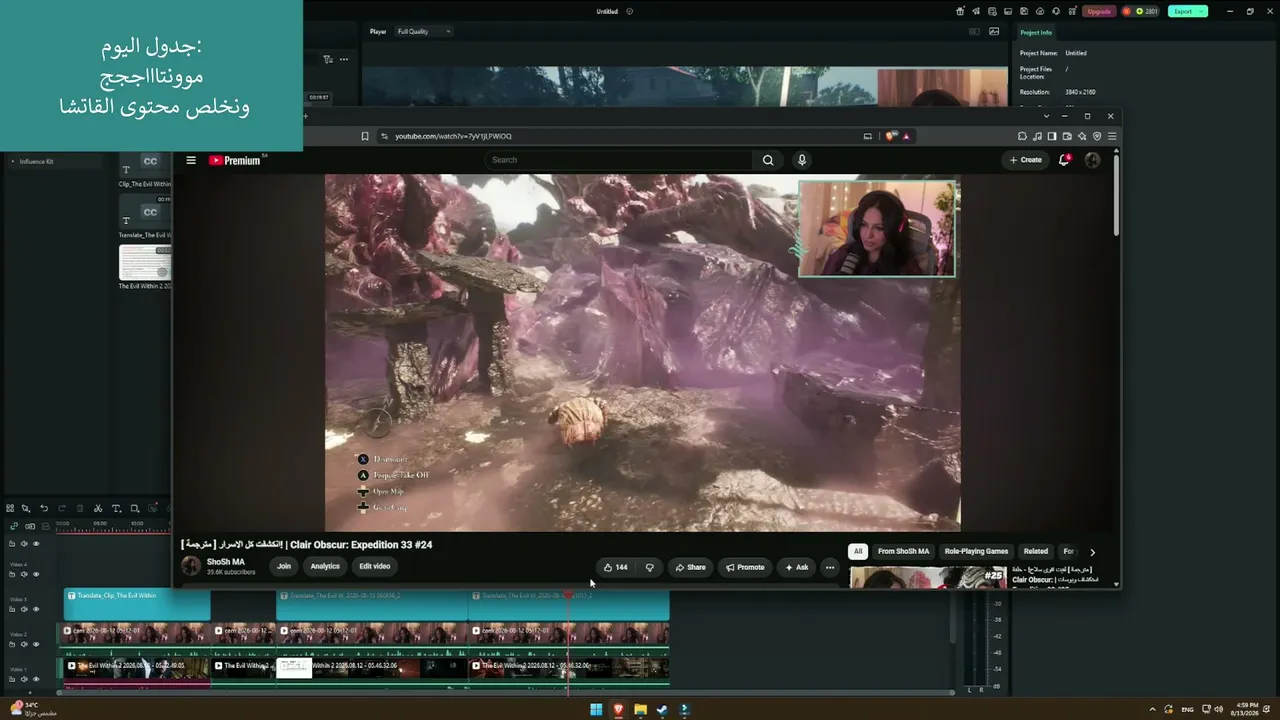
Task: Open the snapshot image icon above the player
Action: (994, 31)
